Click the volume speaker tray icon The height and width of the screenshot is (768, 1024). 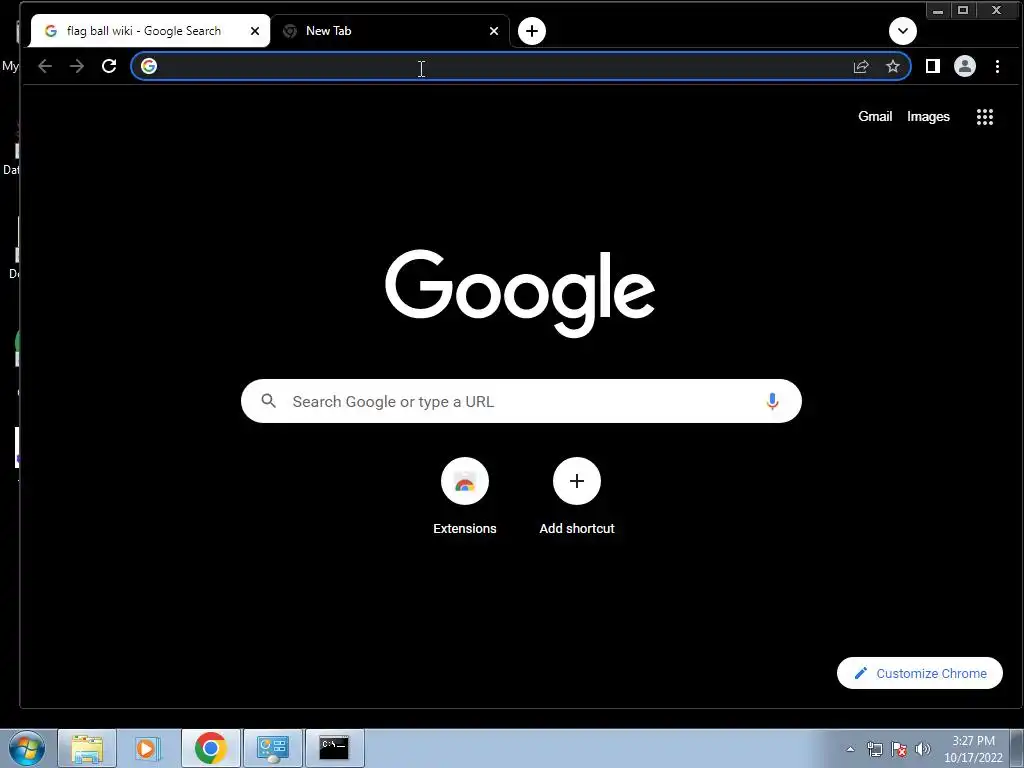[x=922, y=749]
